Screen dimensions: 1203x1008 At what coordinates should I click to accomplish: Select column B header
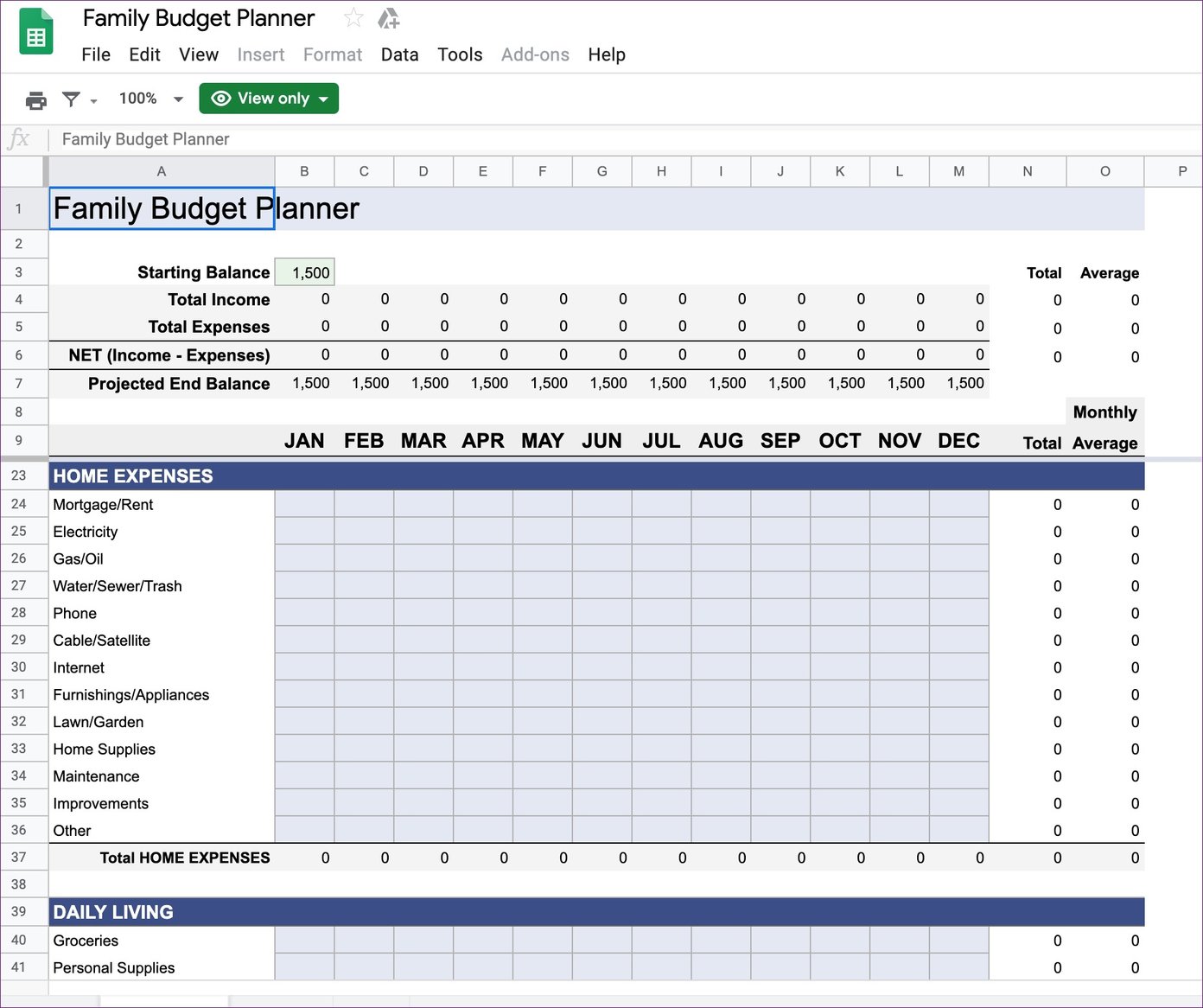tap(304, 171)
